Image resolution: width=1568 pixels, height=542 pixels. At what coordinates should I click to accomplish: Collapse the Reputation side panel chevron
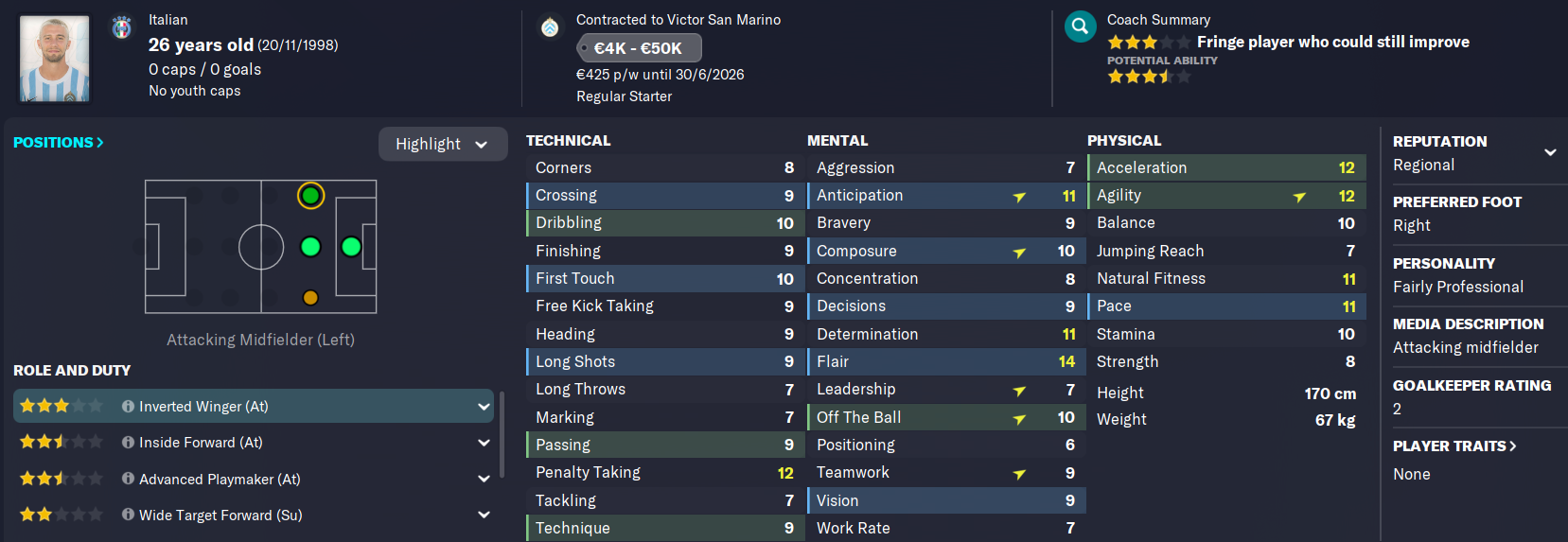(x=1550, y=152)
